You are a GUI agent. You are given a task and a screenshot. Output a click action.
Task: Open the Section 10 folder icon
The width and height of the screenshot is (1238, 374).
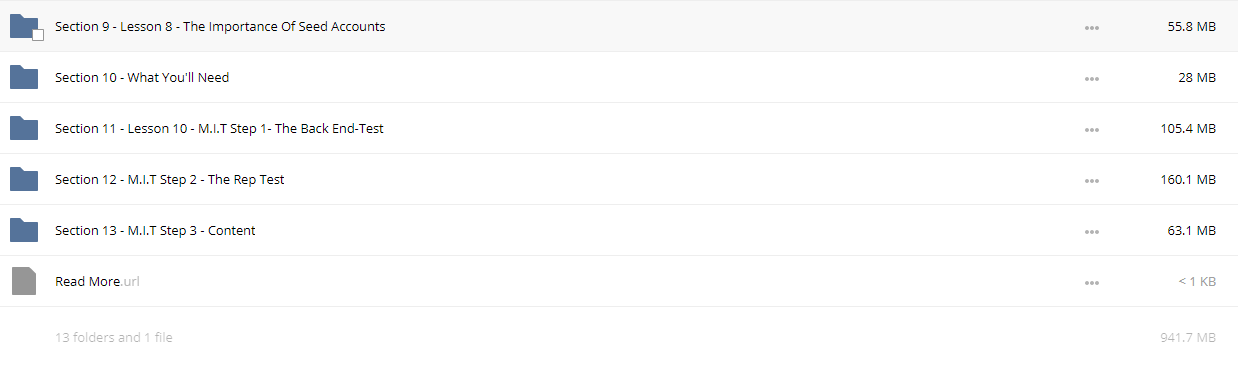[24, 77]
